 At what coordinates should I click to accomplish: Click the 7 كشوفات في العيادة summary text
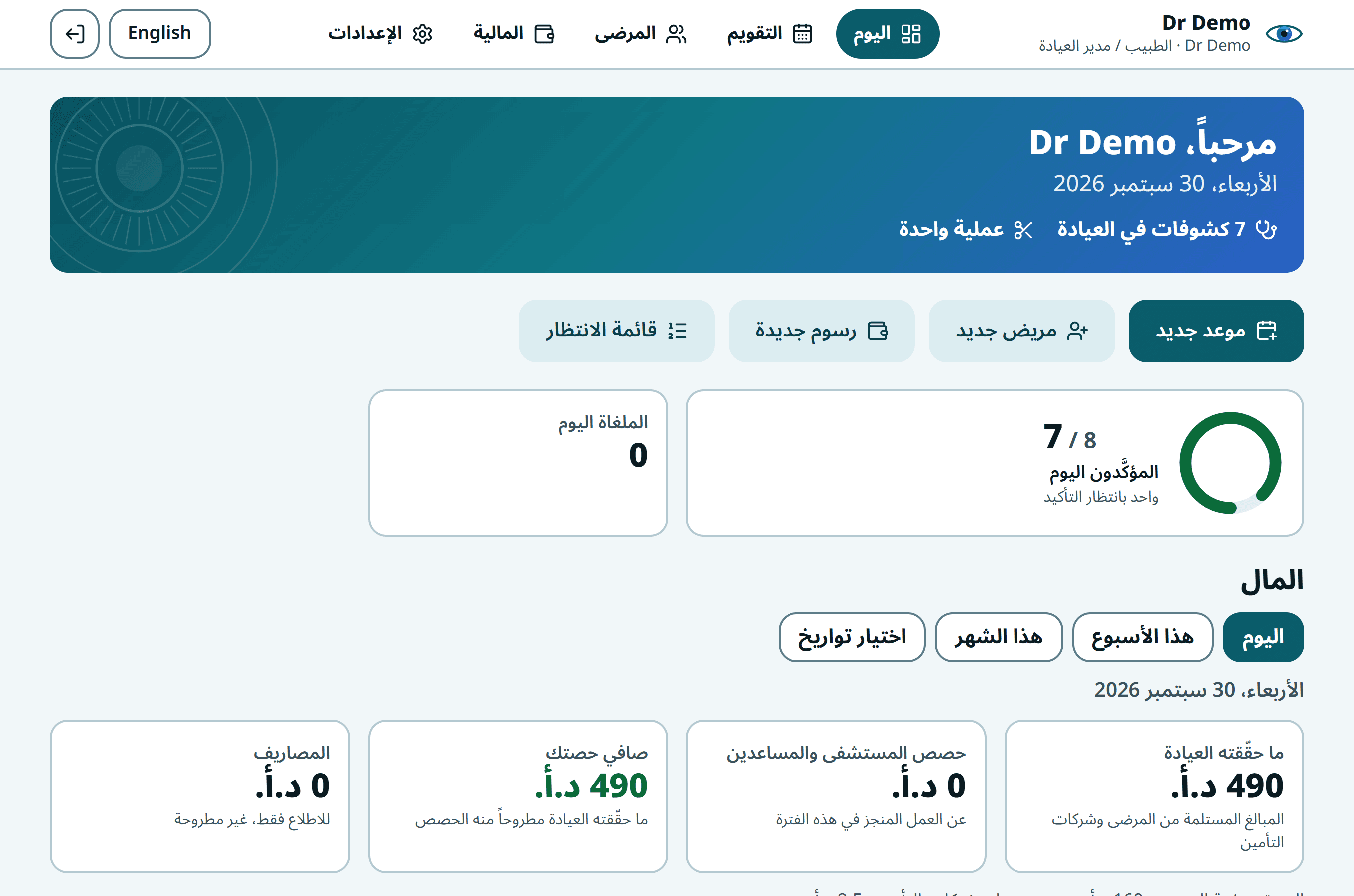point(1151,229)
